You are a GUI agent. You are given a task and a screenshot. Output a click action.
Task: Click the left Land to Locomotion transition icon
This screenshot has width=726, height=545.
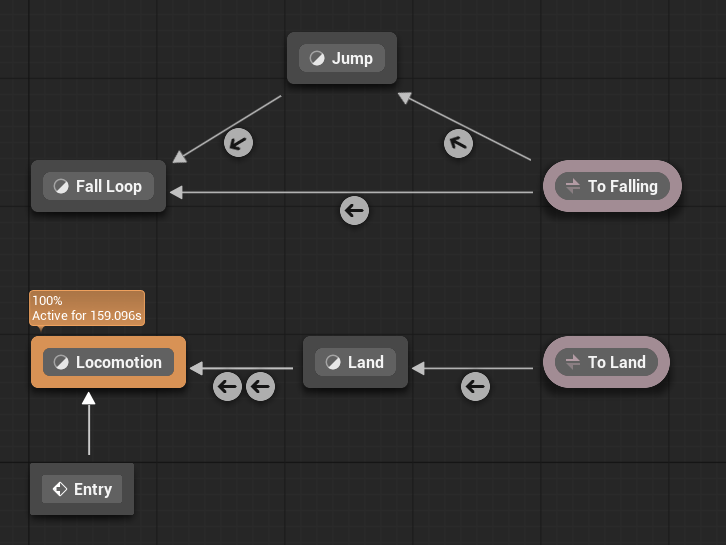click(228, 386)
